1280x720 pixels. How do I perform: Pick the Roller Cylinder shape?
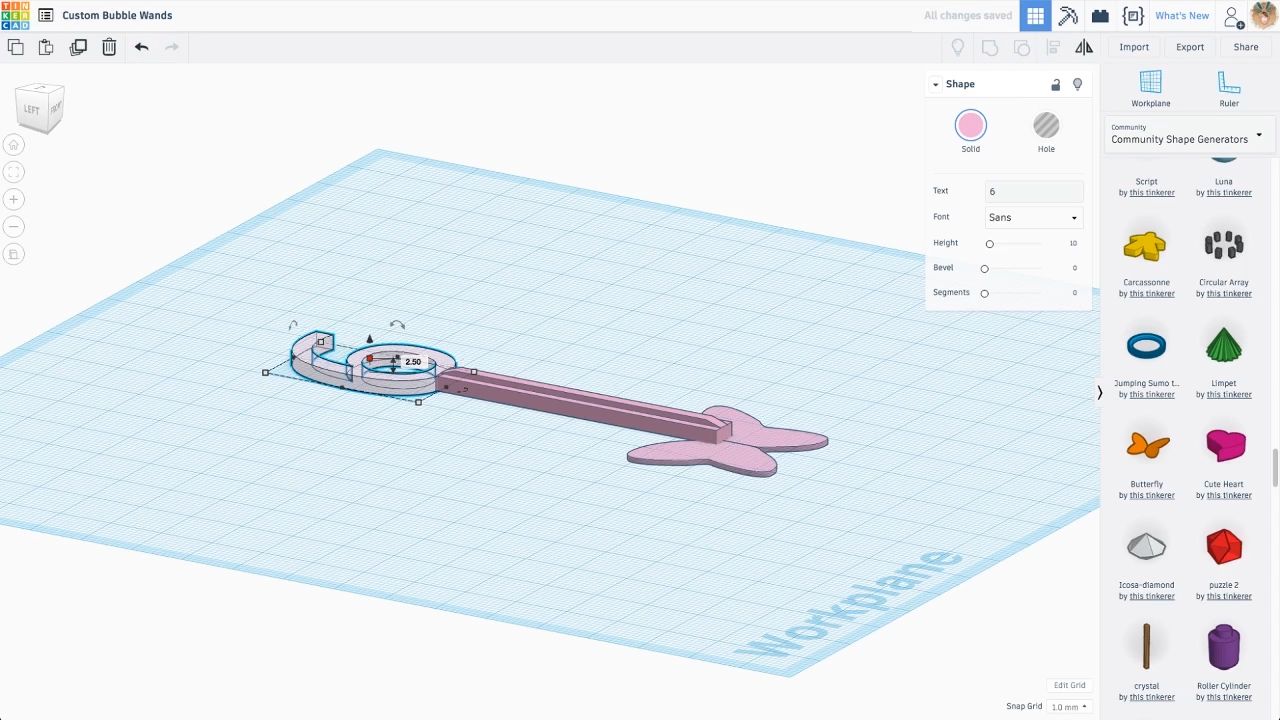pos(1224,647)
